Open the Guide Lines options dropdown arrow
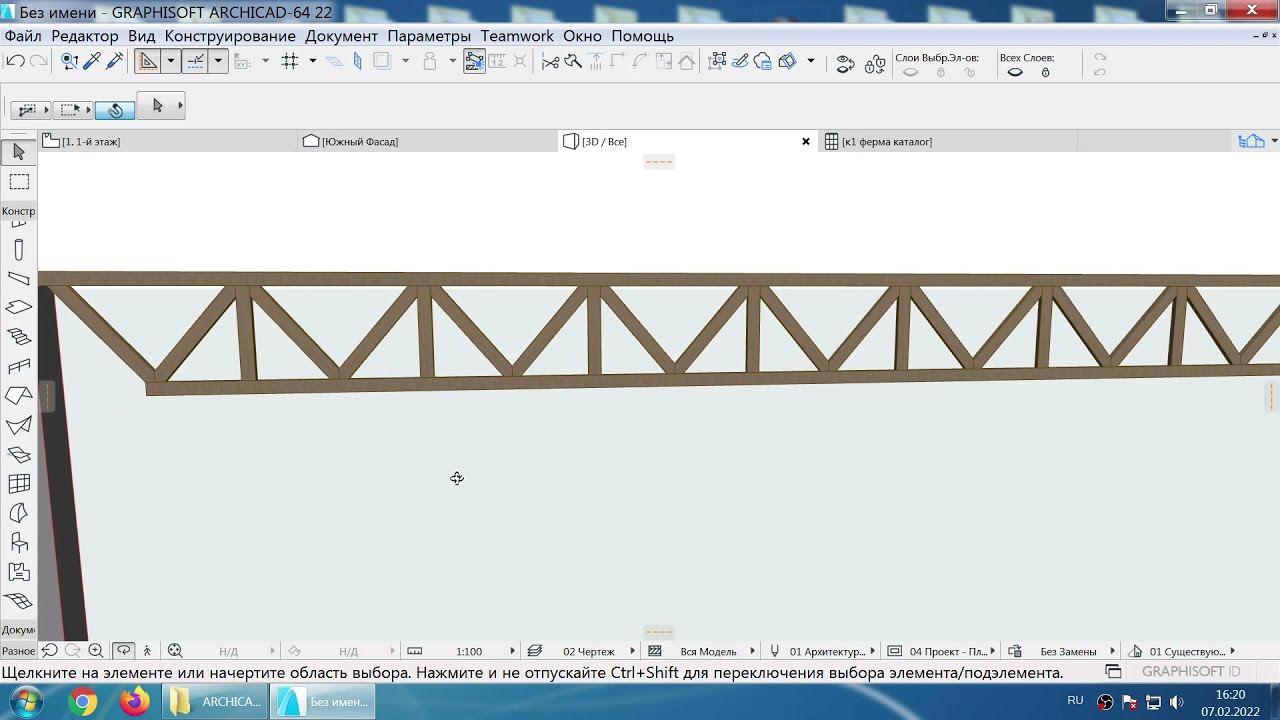 [x=171, y=61]
